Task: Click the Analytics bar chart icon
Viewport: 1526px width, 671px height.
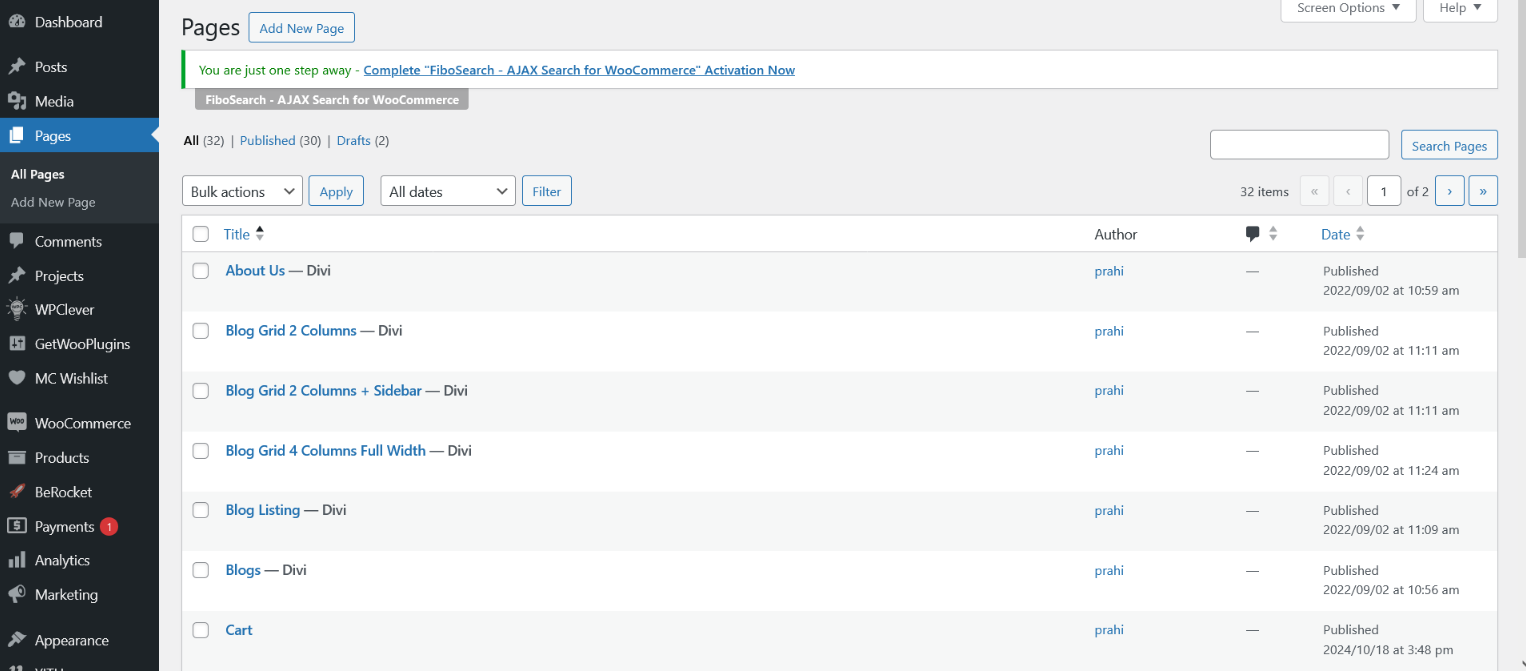Action: [17, 560]
